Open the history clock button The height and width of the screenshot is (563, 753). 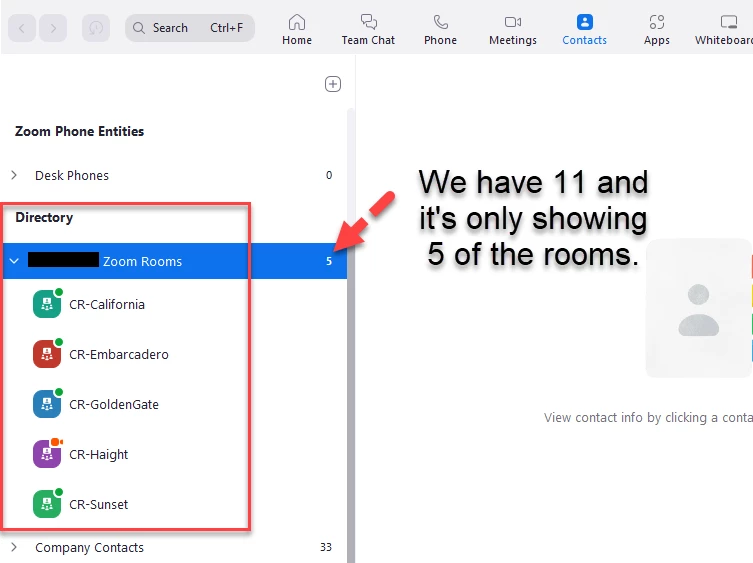[x=96, y=28]
